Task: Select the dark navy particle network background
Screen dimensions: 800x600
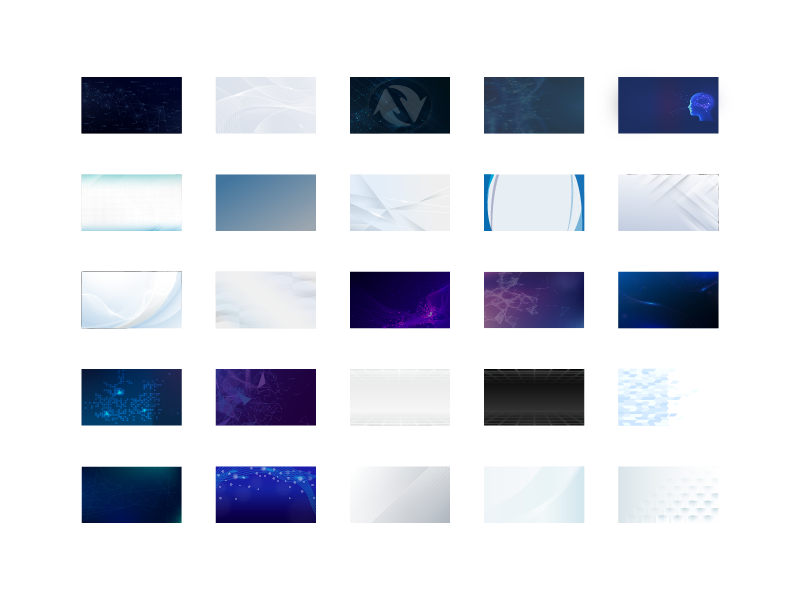Action: (131, 103)
